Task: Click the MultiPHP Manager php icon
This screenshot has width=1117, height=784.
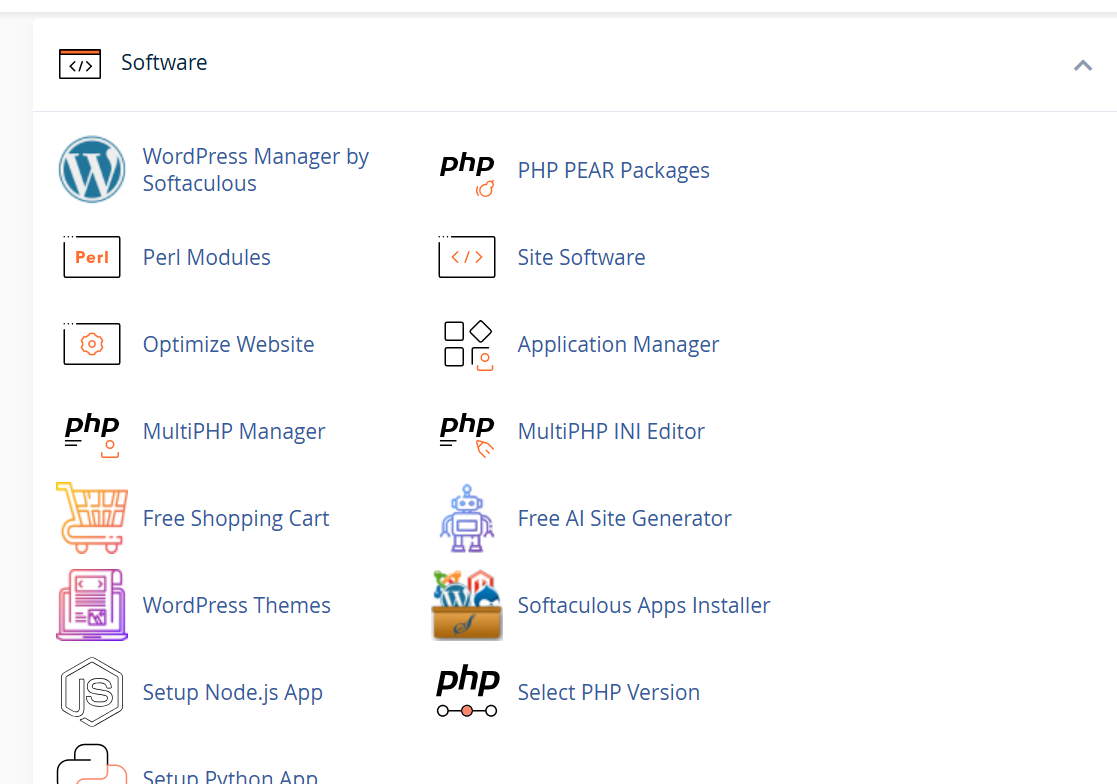Action: 92,434
